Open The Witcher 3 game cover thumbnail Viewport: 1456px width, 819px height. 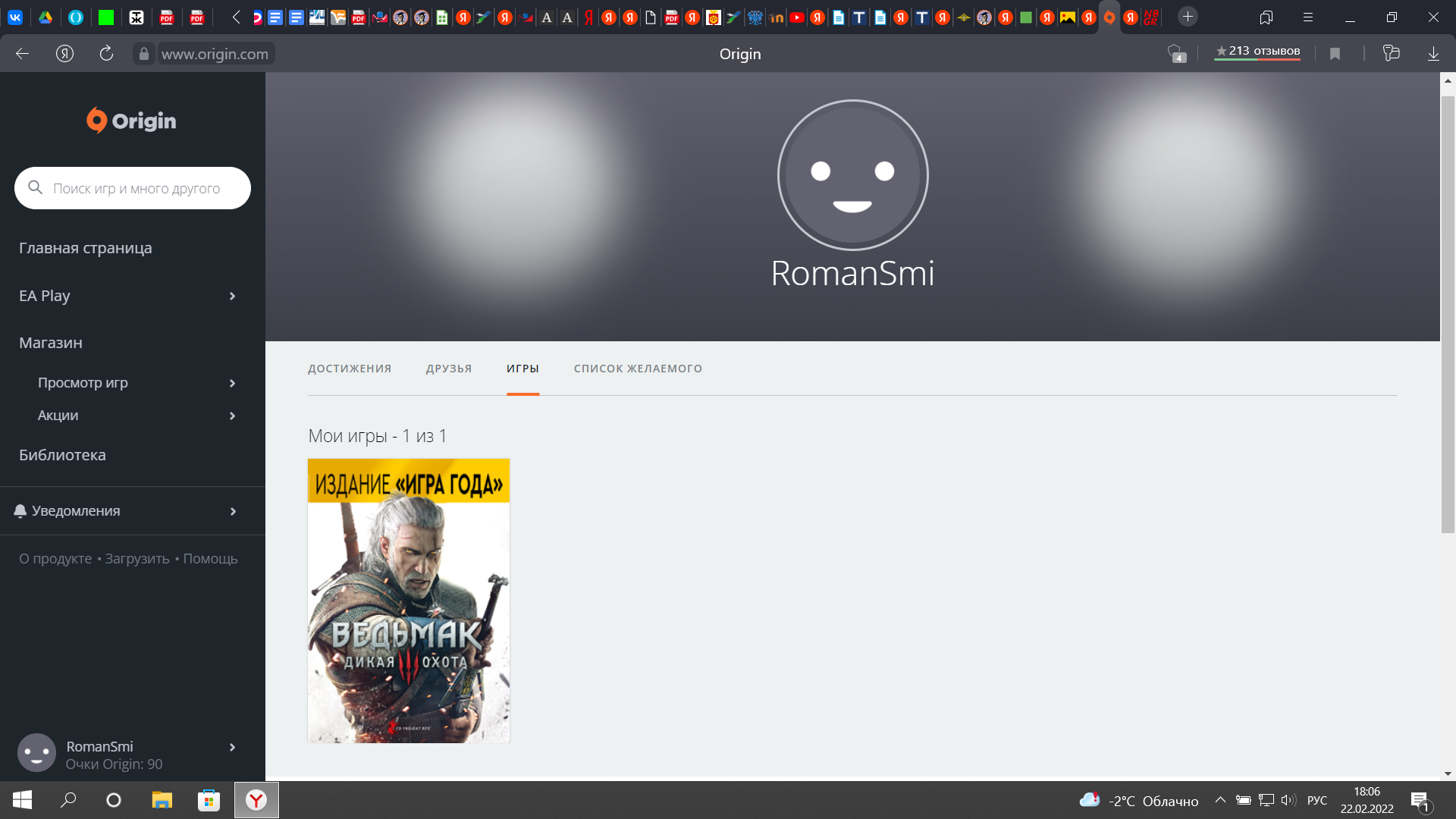408,600
